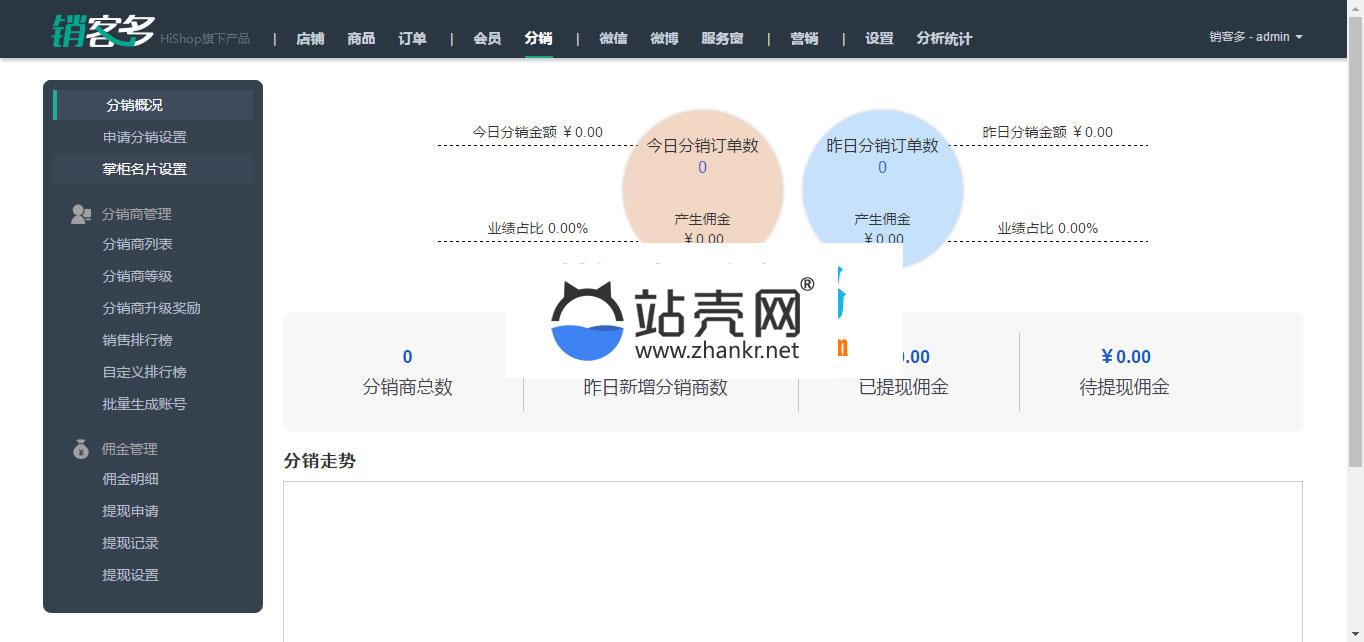View 提现申请 list
Image resolution: width=1364 pixels, height=642 pixels.
[x=130, y=511]
